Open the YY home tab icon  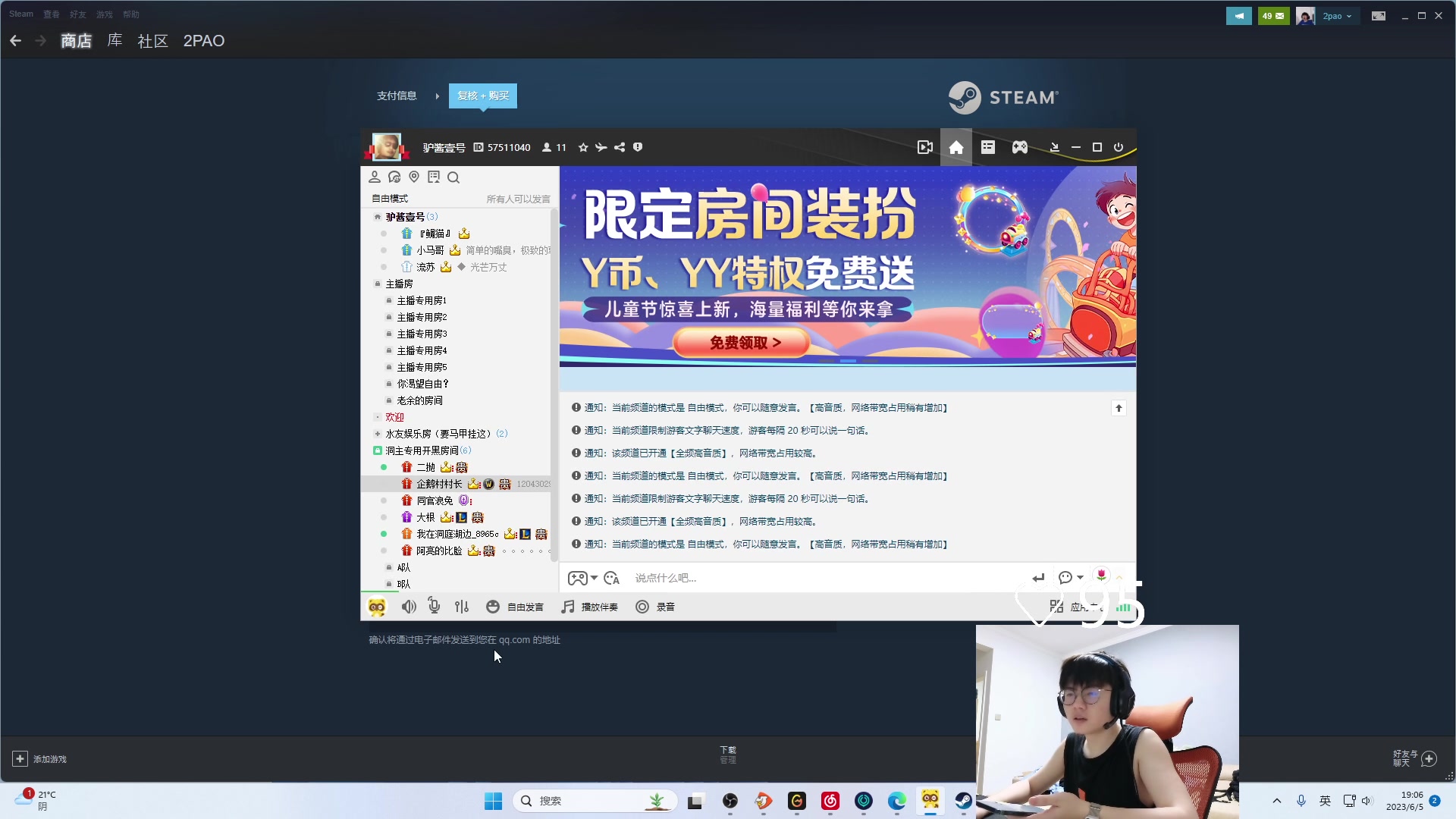[956, 148]
